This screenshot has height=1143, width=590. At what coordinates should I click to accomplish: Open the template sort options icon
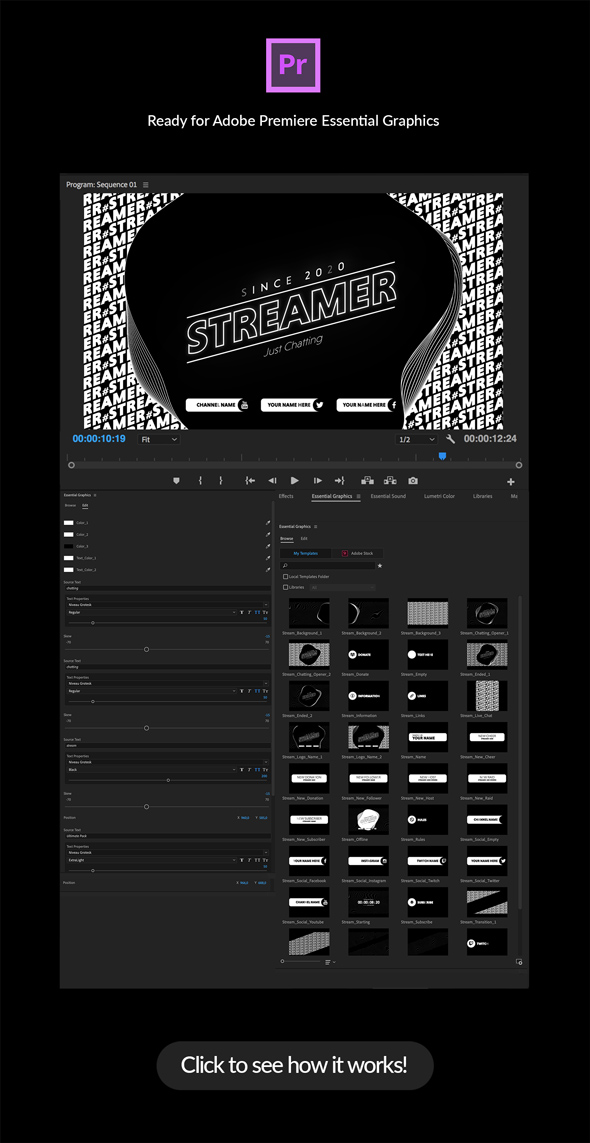coord(330,962)
